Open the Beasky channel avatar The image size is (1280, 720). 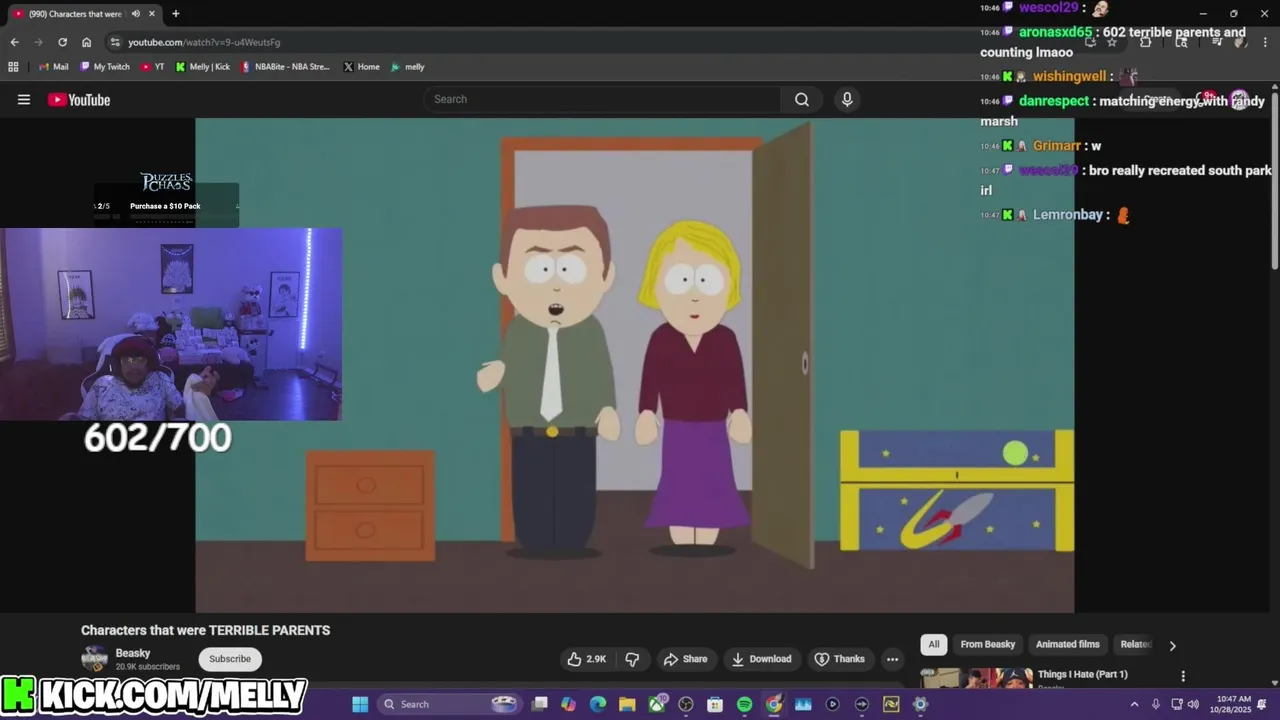[94, 659]
